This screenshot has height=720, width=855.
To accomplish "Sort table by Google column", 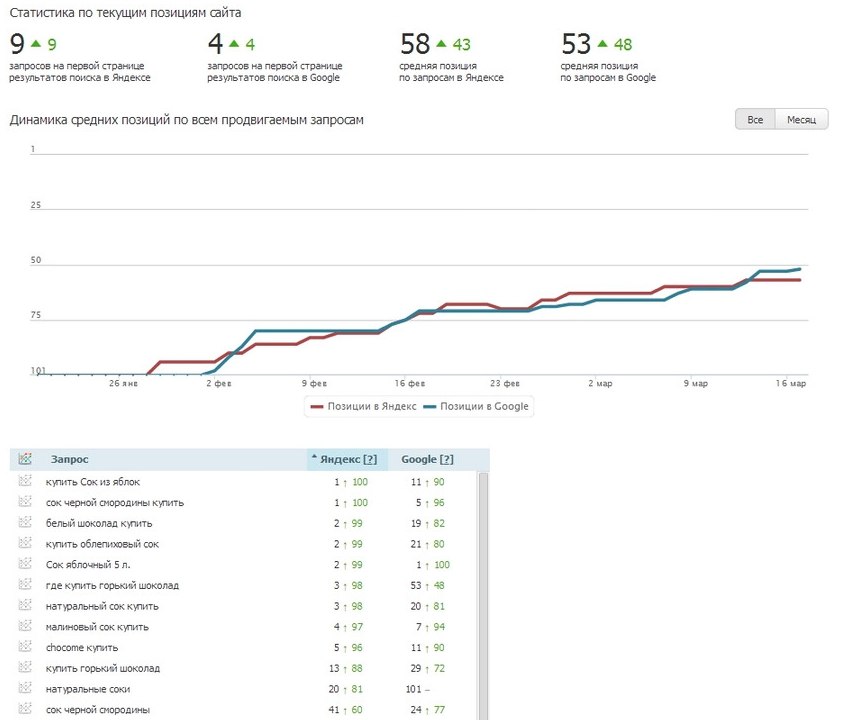I will [419, 459].
